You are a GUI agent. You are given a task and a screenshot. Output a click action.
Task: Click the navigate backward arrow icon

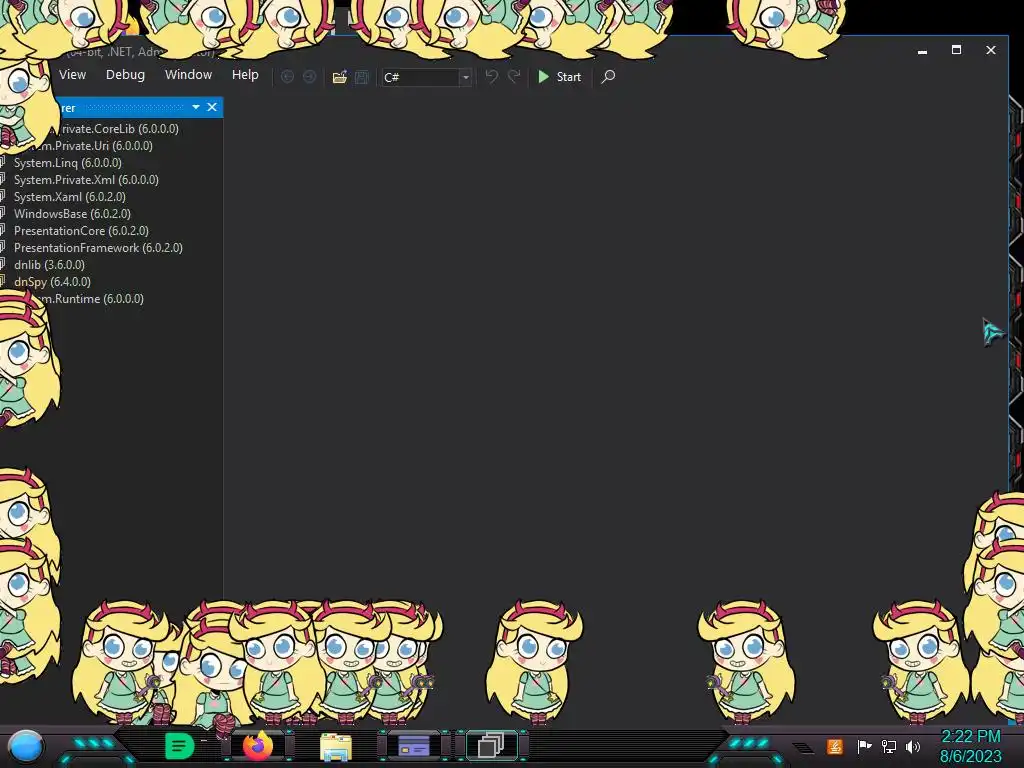287,77
